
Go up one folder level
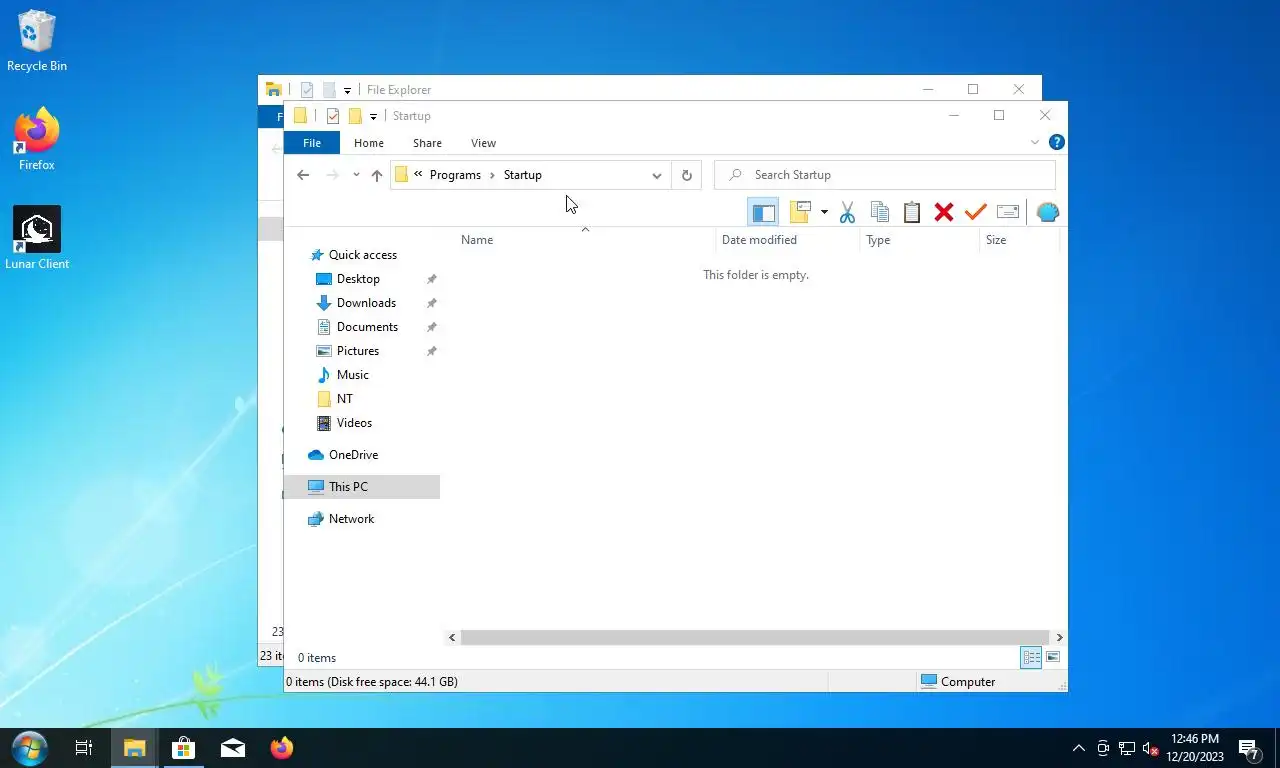[x=377, y=175]
